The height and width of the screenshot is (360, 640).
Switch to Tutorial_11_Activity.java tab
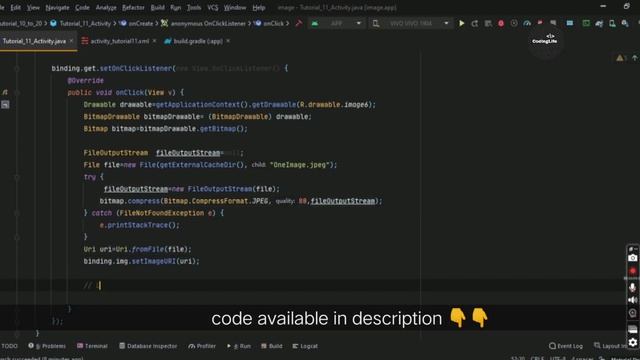(34, 41)
